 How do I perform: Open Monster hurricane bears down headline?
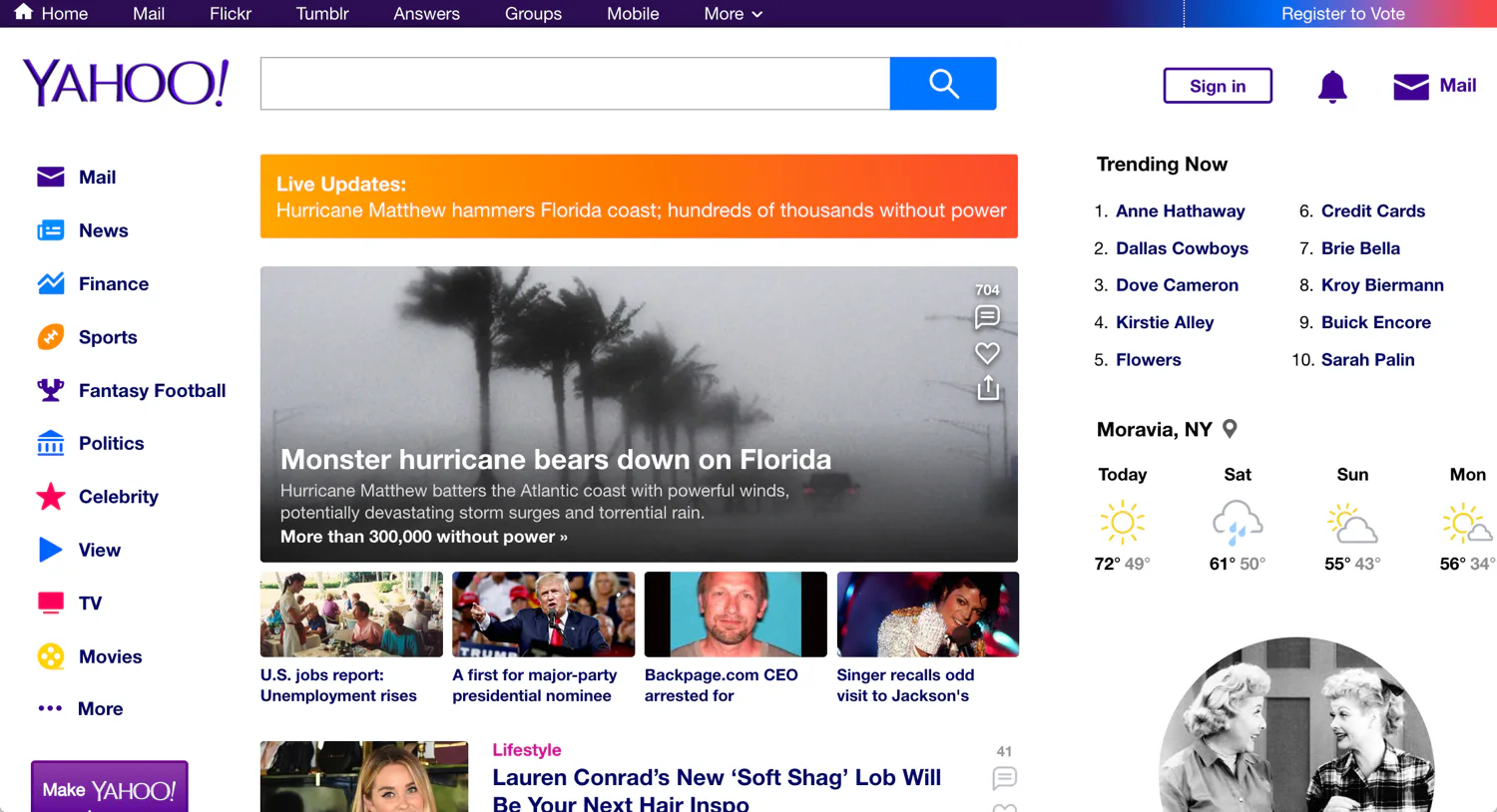coord(556,459)
